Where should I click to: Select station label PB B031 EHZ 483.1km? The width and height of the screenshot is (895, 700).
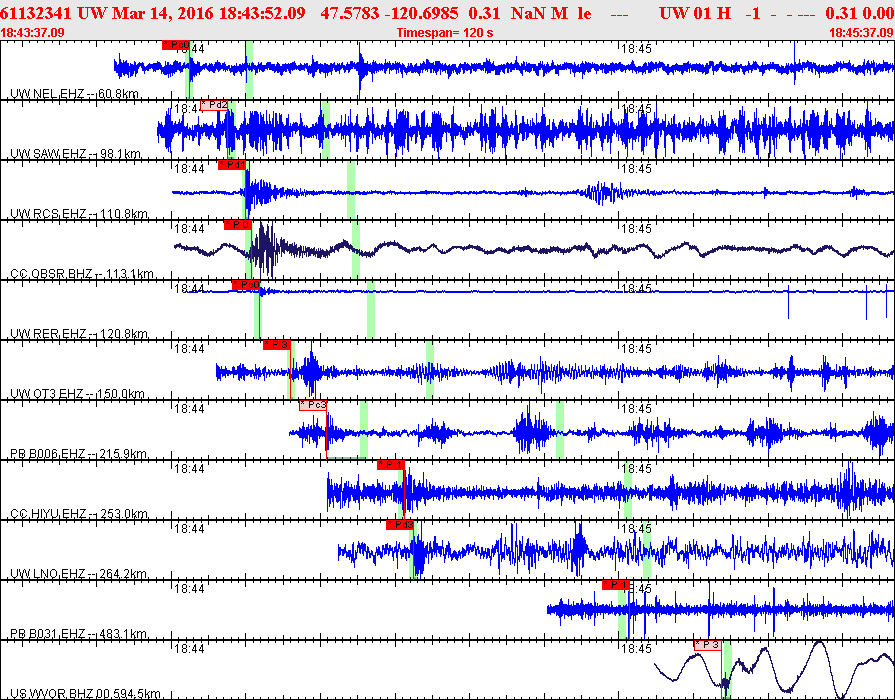pyautogui.click(x=79, y=634)
